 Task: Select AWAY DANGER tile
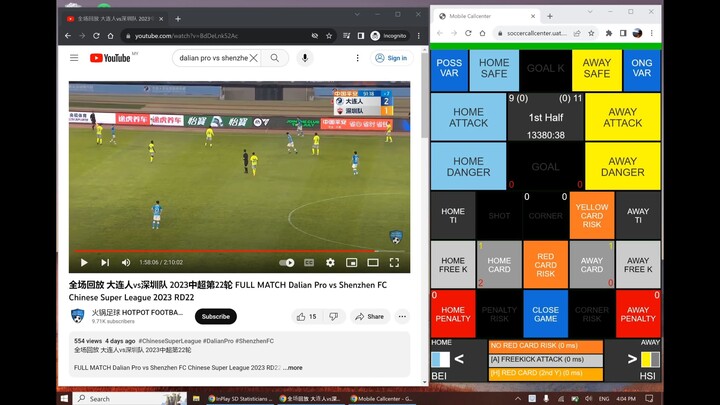(623, 166)
